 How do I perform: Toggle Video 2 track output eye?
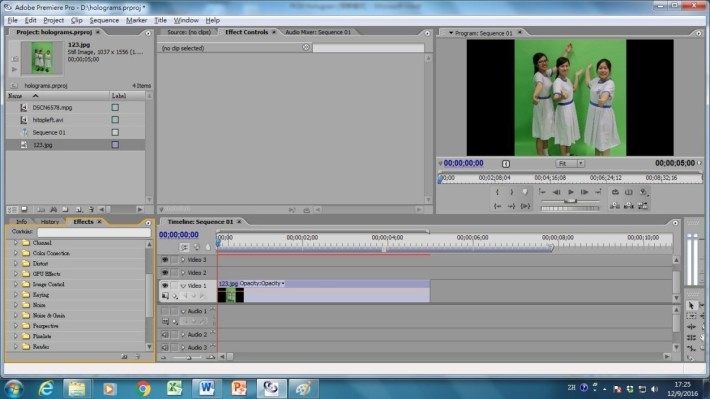[165, 273]
